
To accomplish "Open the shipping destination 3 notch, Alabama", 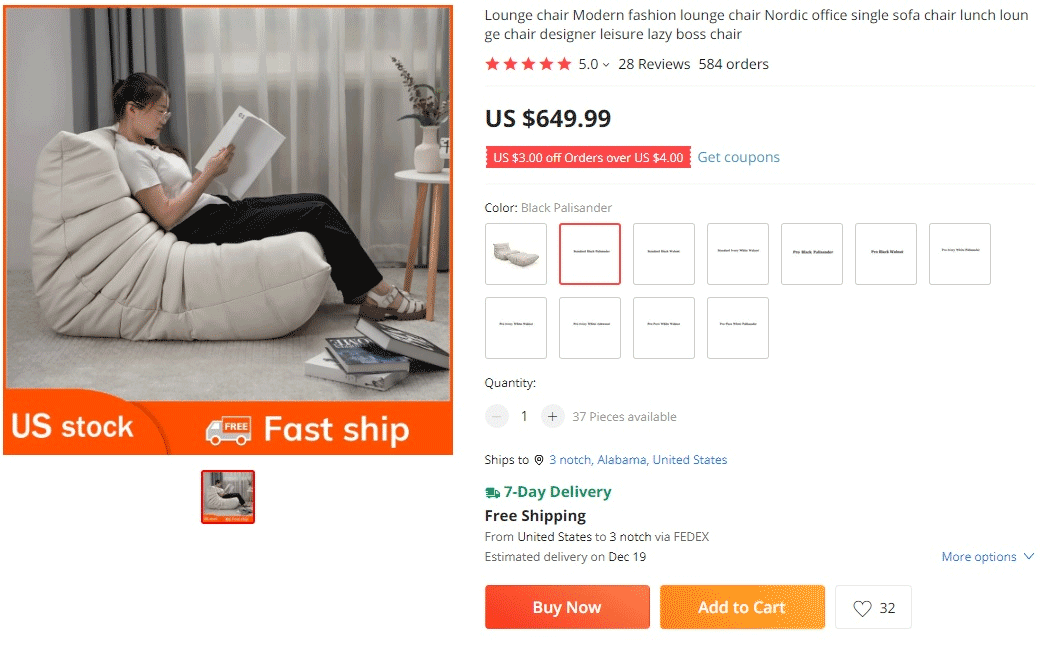I will point(638,460).
